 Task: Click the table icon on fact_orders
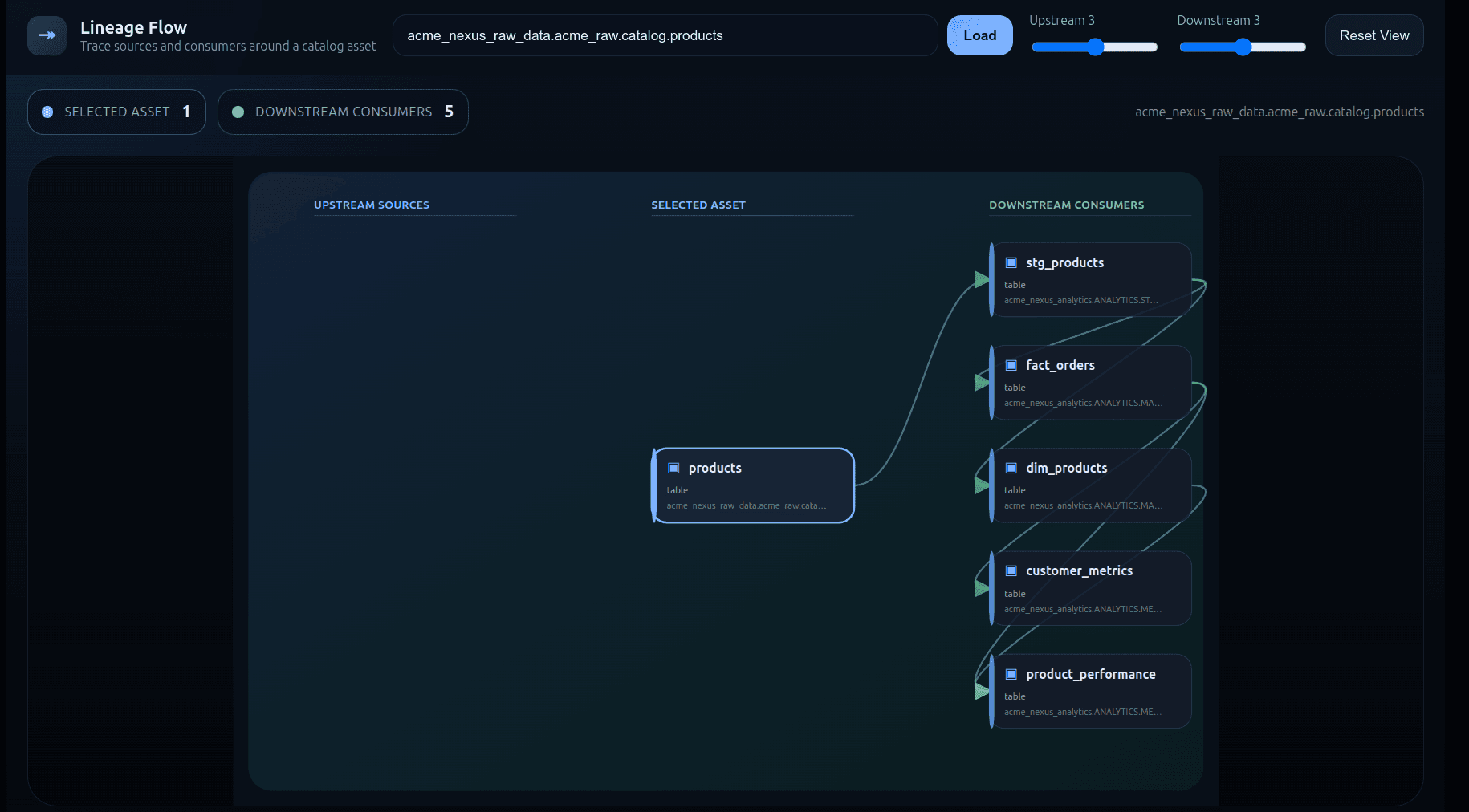1011,365
